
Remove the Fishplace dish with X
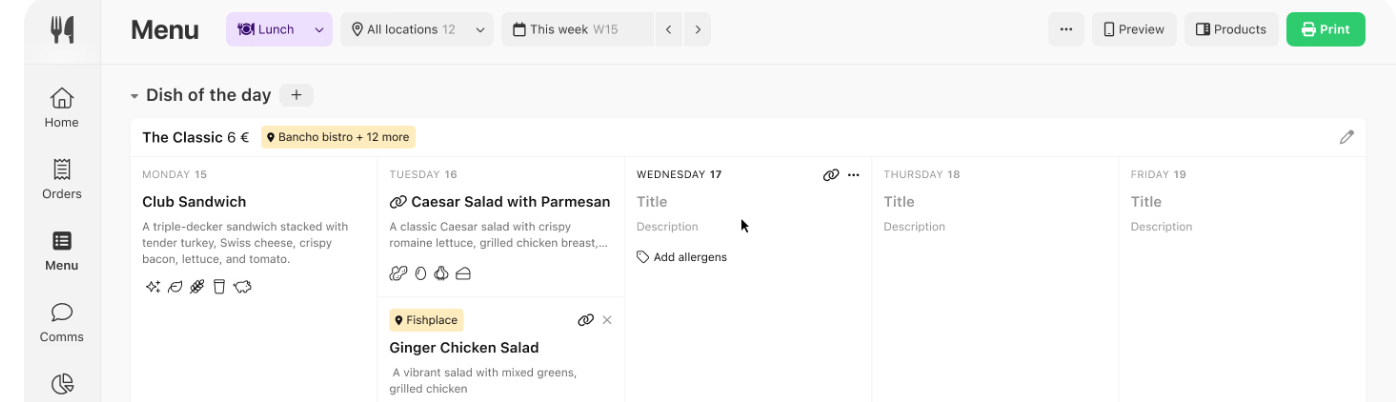pos(607,321)
